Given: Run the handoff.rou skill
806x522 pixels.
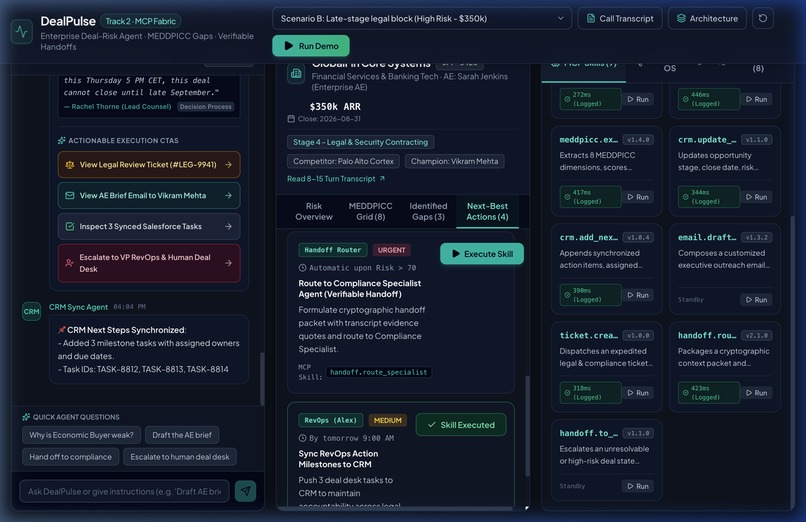Looking at the screenshot, I should click(x=757, y=393).
